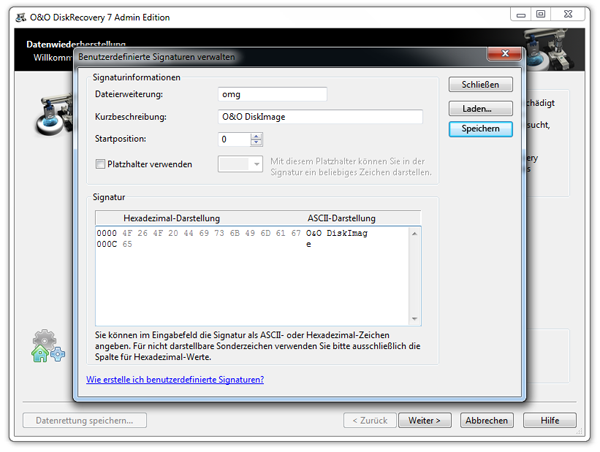Click the hex byte 6B in the first row

click(235, 233)
